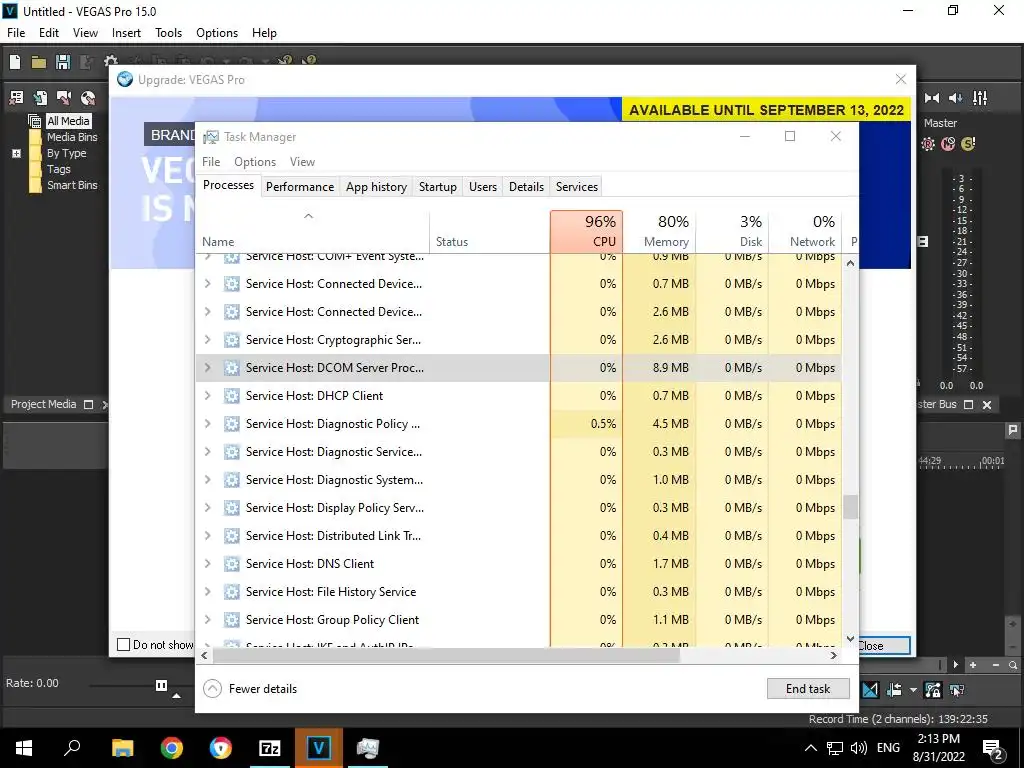The height and width of the screenshot is (768, 1024).
Task: Click Task Manager horizontal scrollbar thumb
Action: click(447, 656)
